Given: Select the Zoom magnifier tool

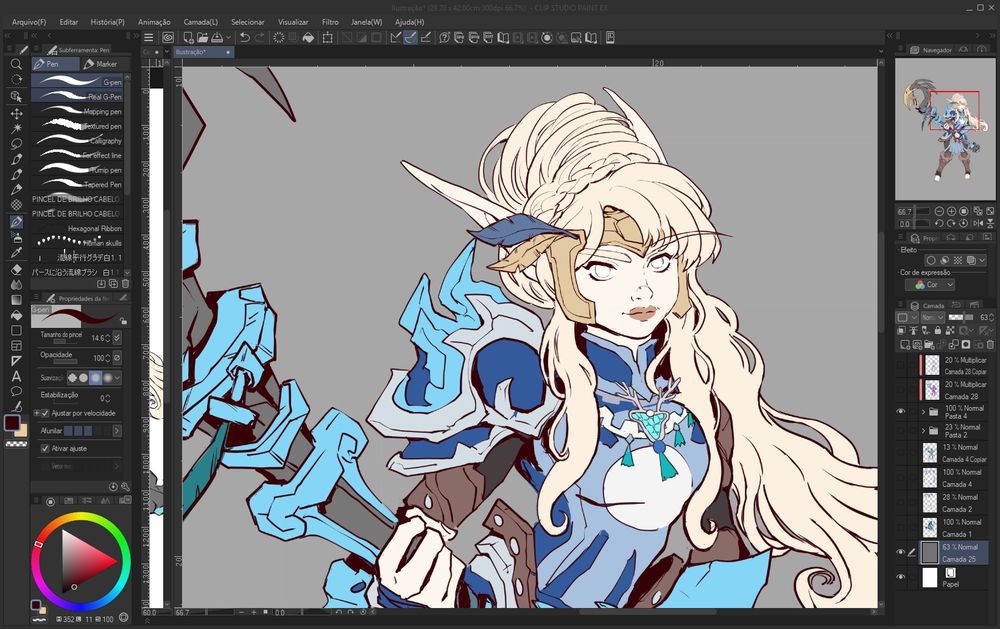Looking at the screenshot, I should [17, 64].
